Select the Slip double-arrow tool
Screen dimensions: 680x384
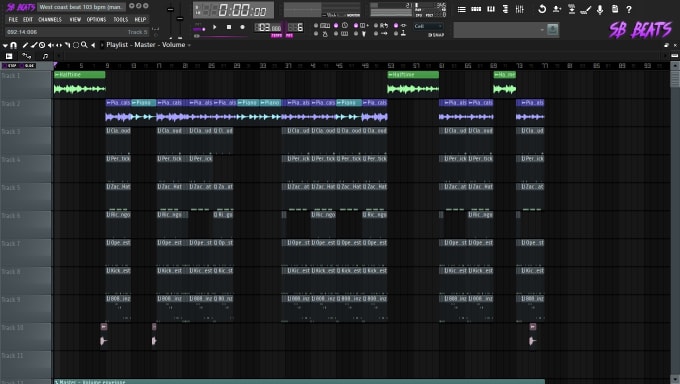pyautogui.click(x=59, y=45)
